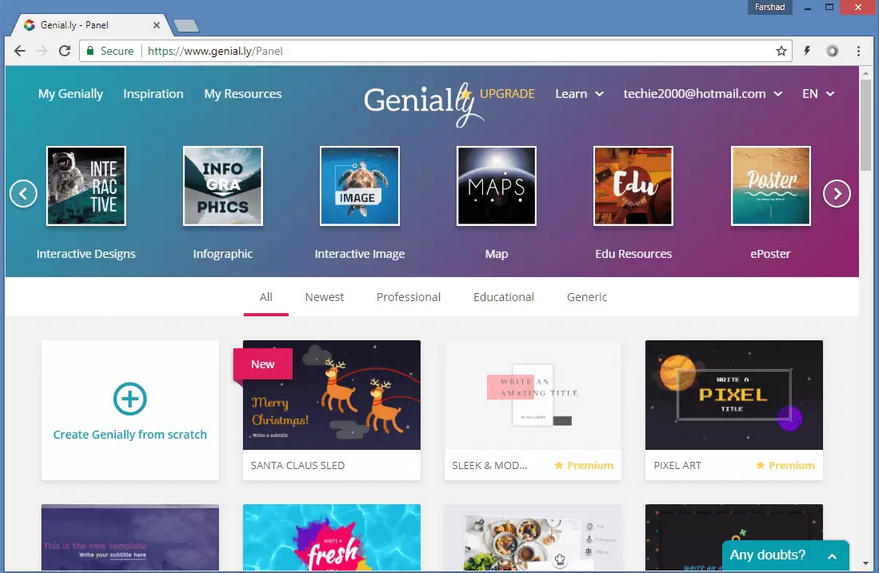The height and width of the screenshot is (573, 879).
Task: Open the EN language dropdown
Action: point(818,94)
